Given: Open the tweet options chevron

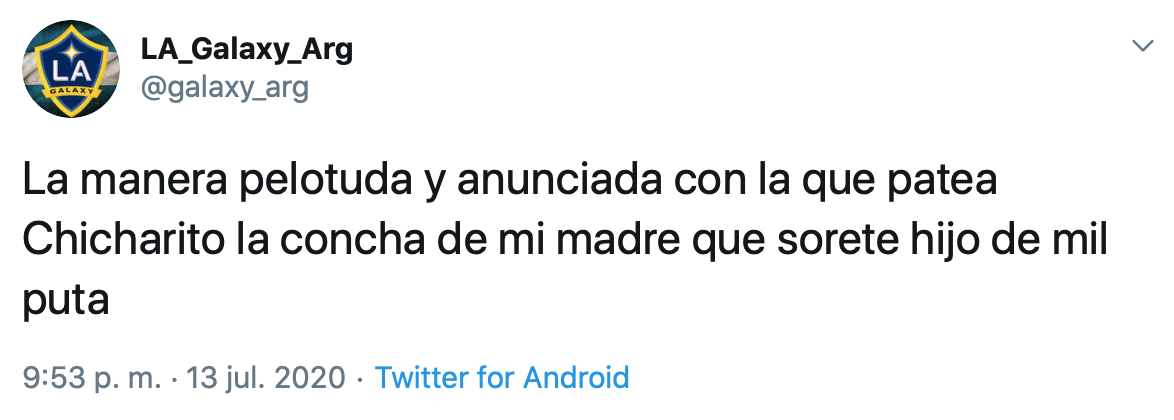Looking at the screenshot, I should point(1140,47).
